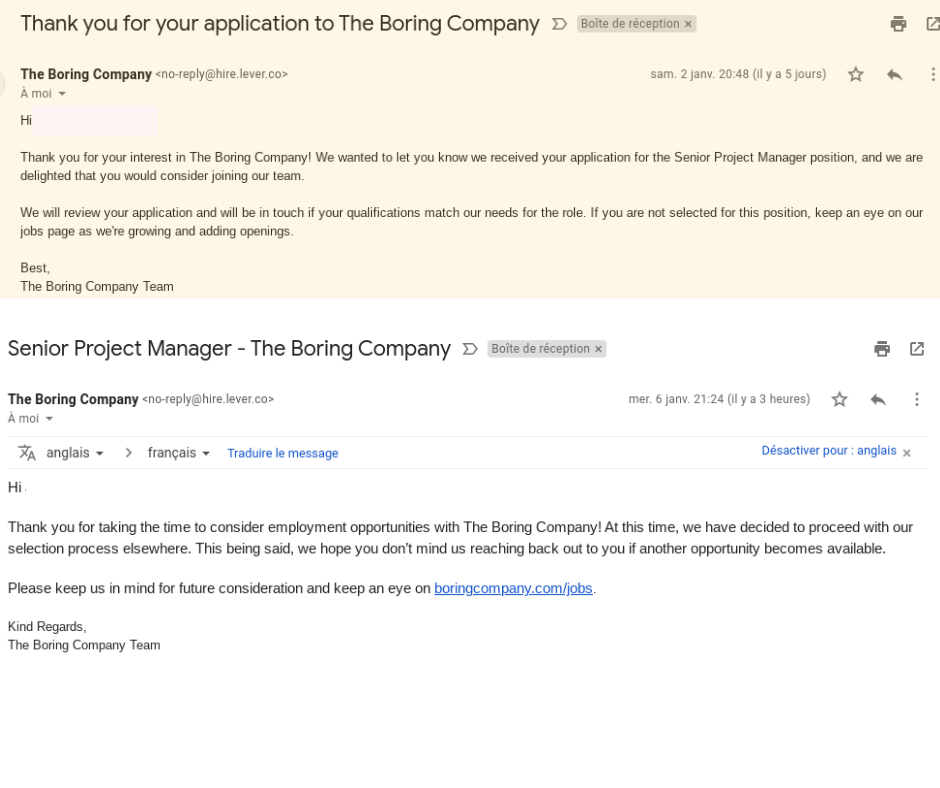Remove Boîte de réception label from second email

point(598,349)
